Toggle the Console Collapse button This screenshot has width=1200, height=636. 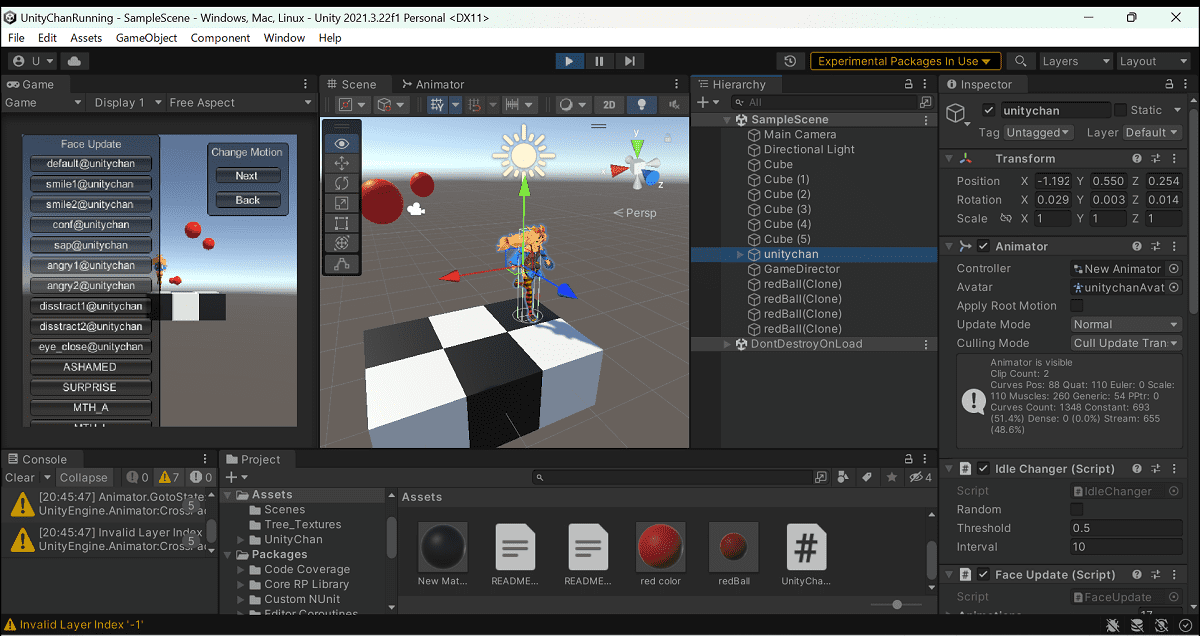tap(84, 478)
